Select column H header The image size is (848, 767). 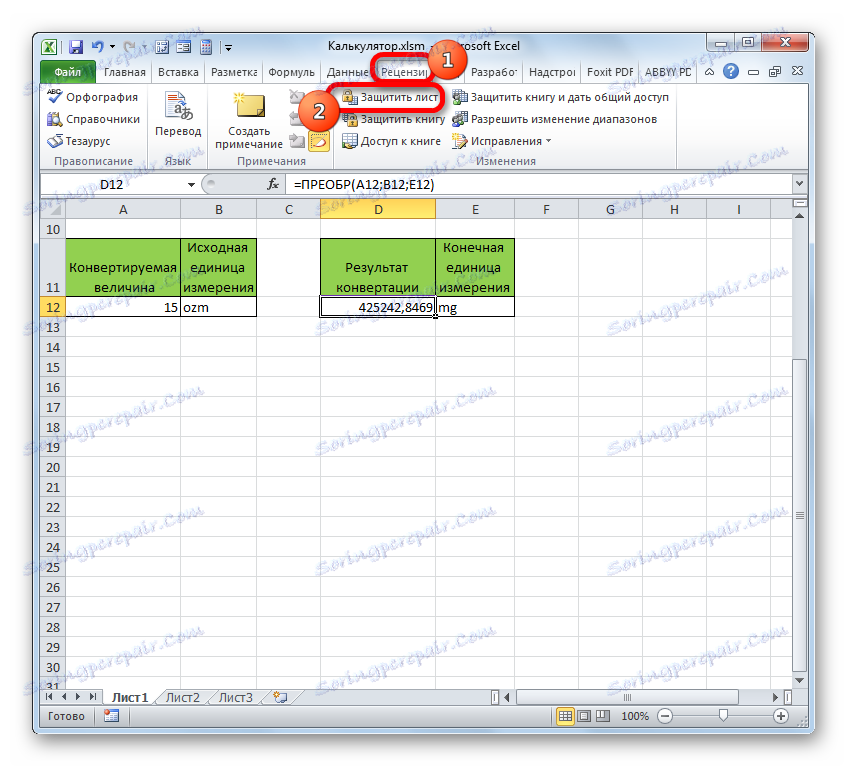pyautogui.click(x=674, y=209)
